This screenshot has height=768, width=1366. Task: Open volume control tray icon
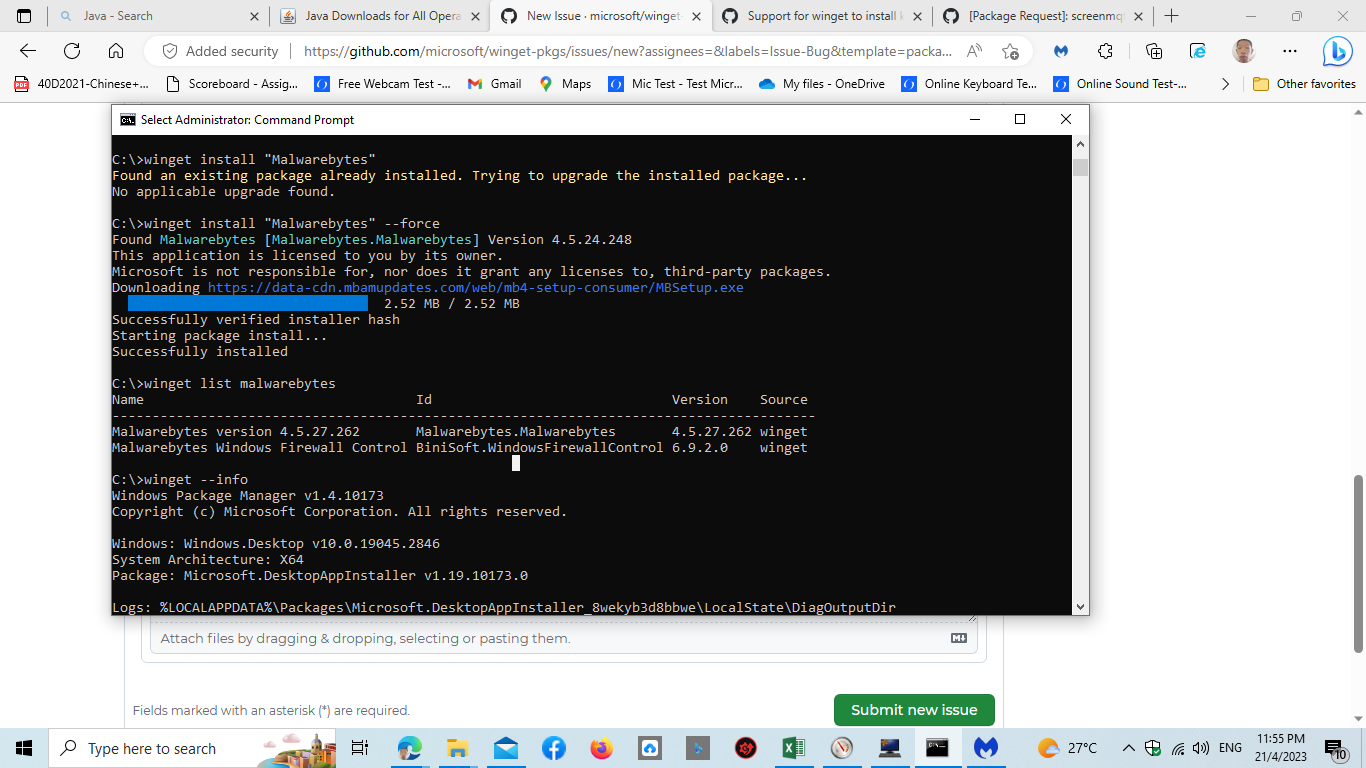pyautogui.click(x=1200, y=748)
